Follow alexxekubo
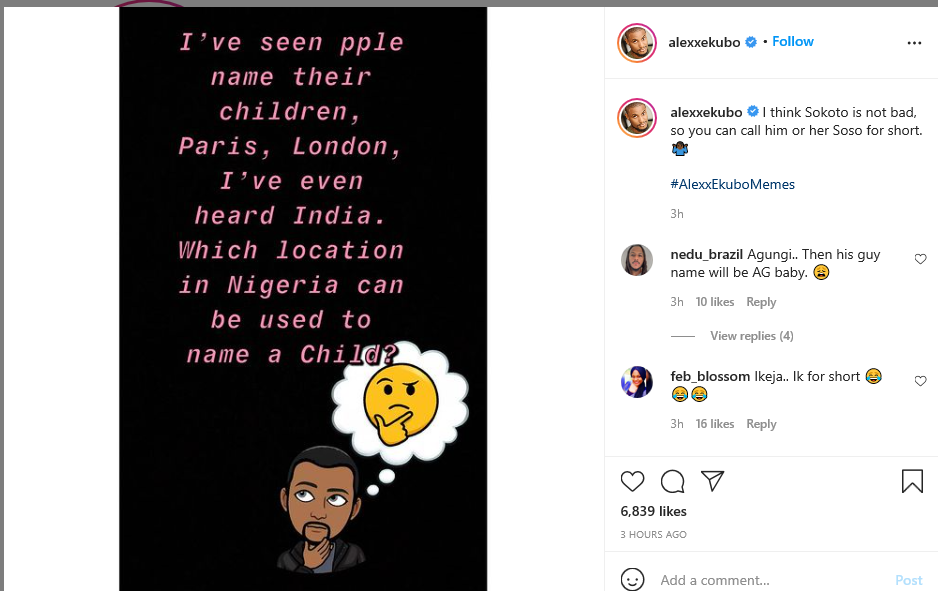The height and width of the screenshot is (591, 938). click(x=793, y=42)
